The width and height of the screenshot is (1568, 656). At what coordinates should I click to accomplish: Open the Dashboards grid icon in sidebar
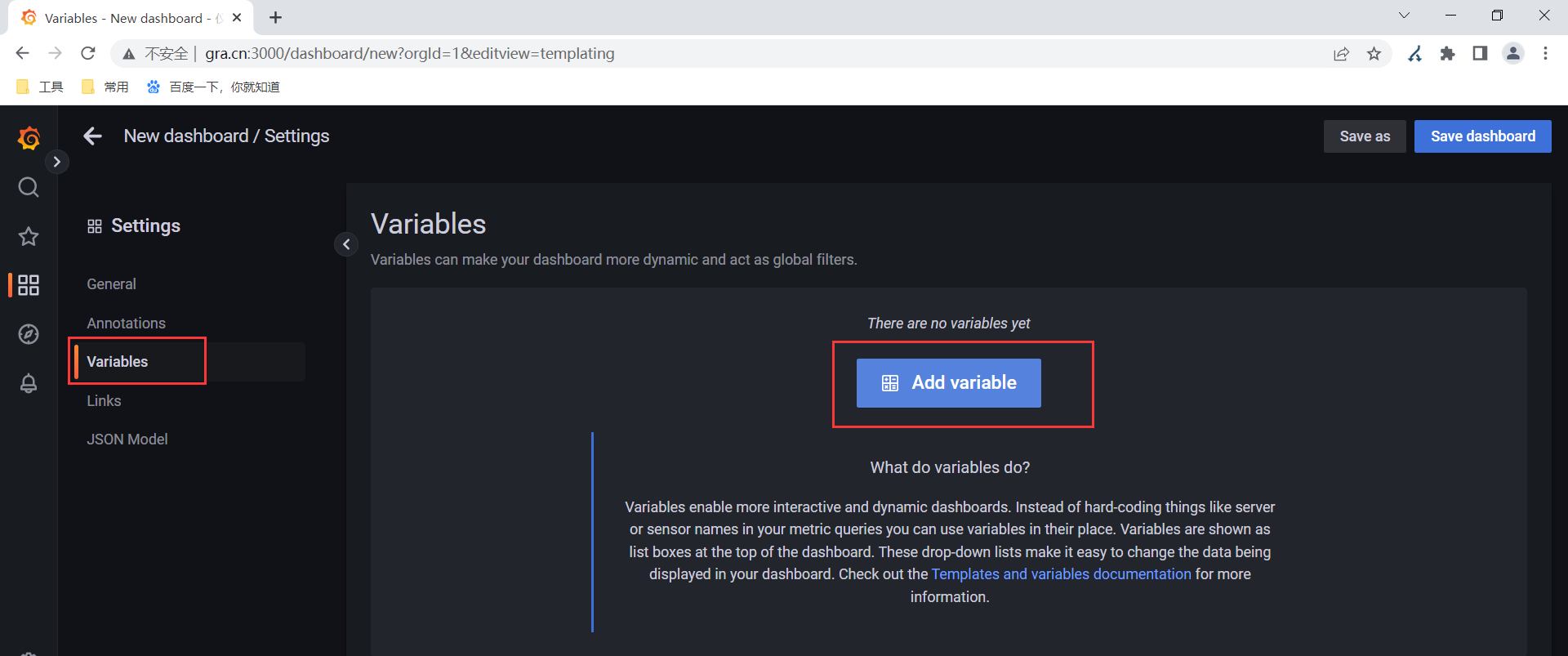point(29,285)
